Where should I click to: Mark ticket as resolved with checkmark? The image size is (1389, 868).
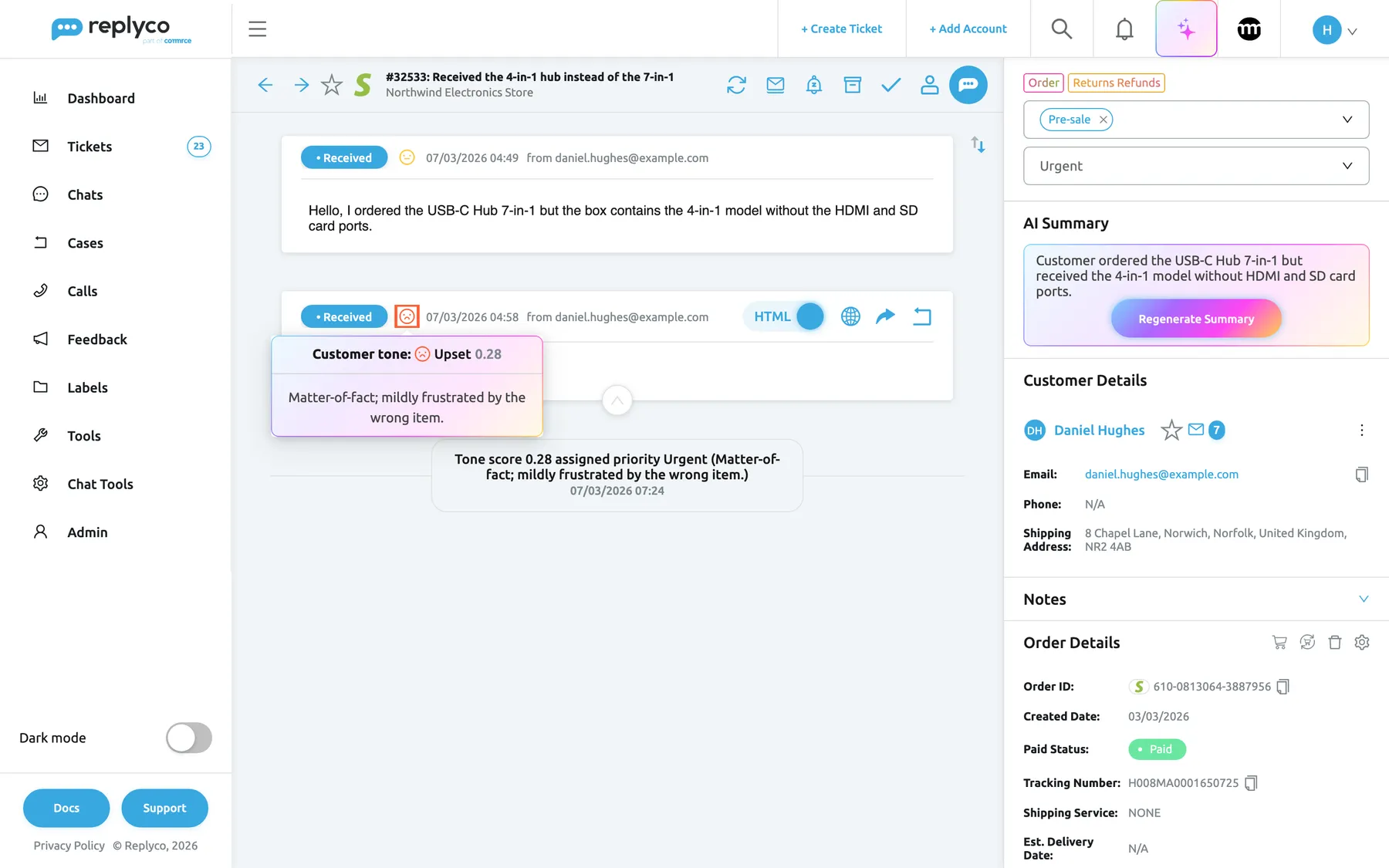tap(891, 85)
